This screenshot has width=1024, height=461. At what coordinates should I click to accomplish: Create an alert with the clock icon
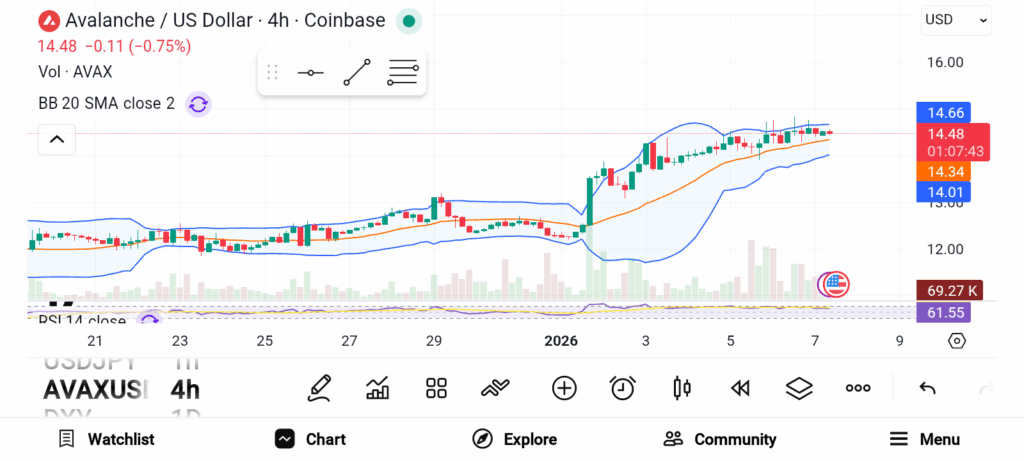(x=623, y=388)
